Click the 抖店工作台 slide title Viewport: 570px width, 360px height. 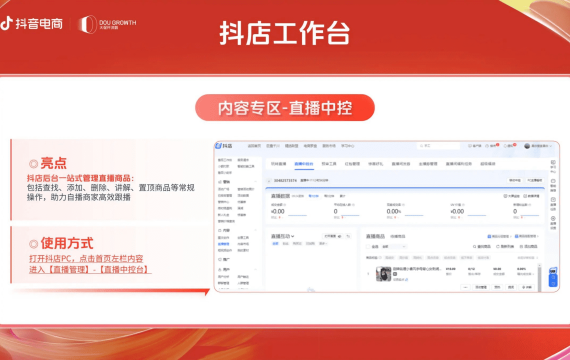tap(285, 33)
